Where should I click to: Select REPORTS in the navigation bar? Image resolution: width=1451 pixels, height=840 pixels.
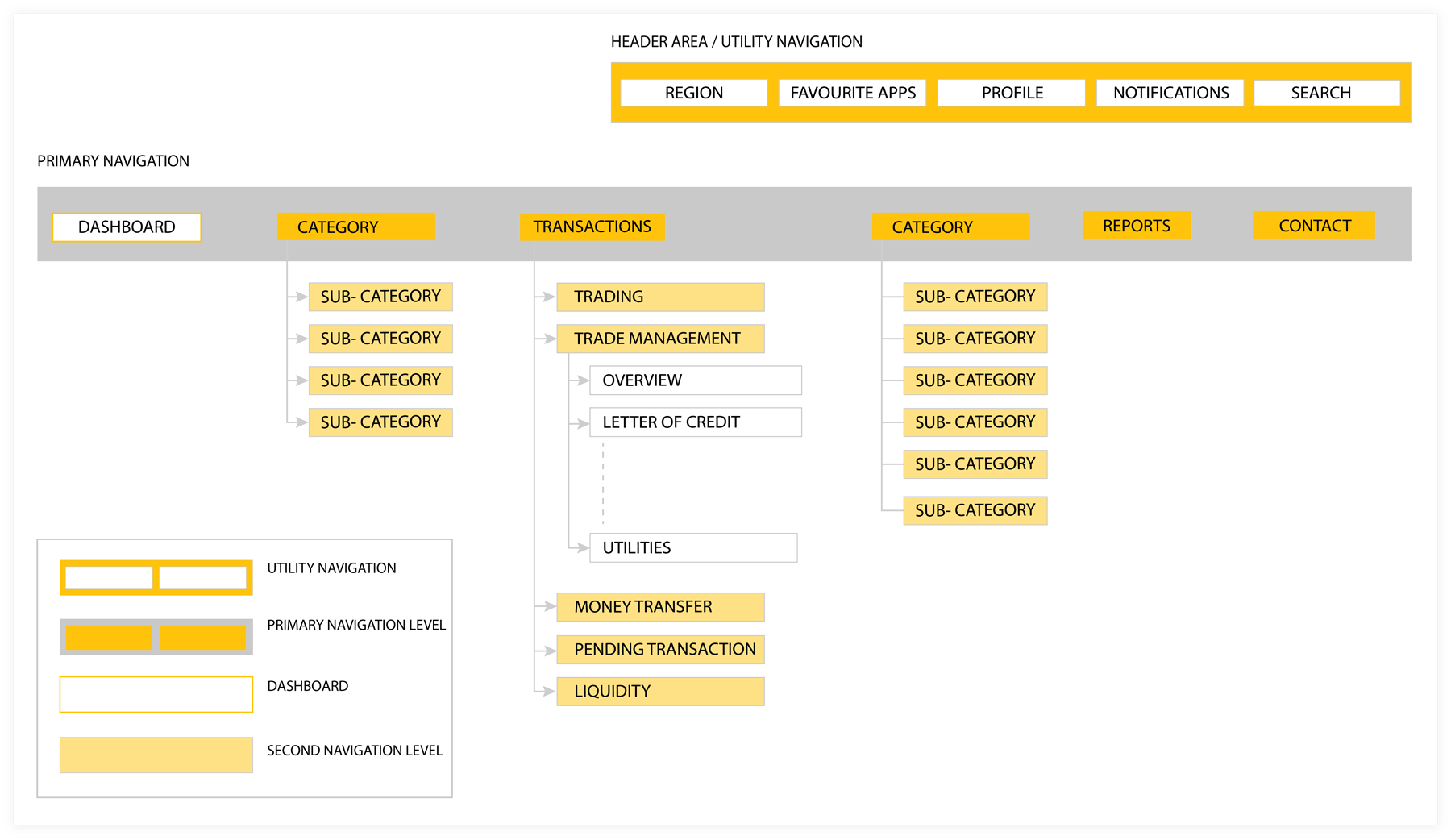[1137, 226]
